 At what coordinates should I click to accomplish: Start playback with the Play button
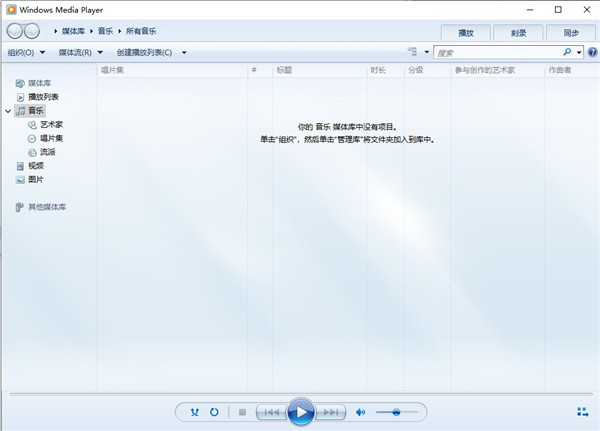click(301, 412)
